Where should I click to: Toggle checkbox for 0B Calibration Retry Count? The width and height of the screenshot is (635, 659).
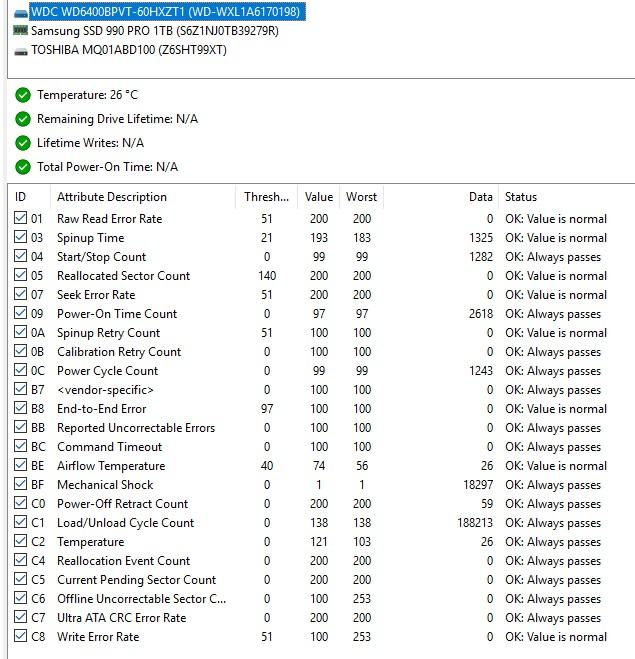point(20,351)
